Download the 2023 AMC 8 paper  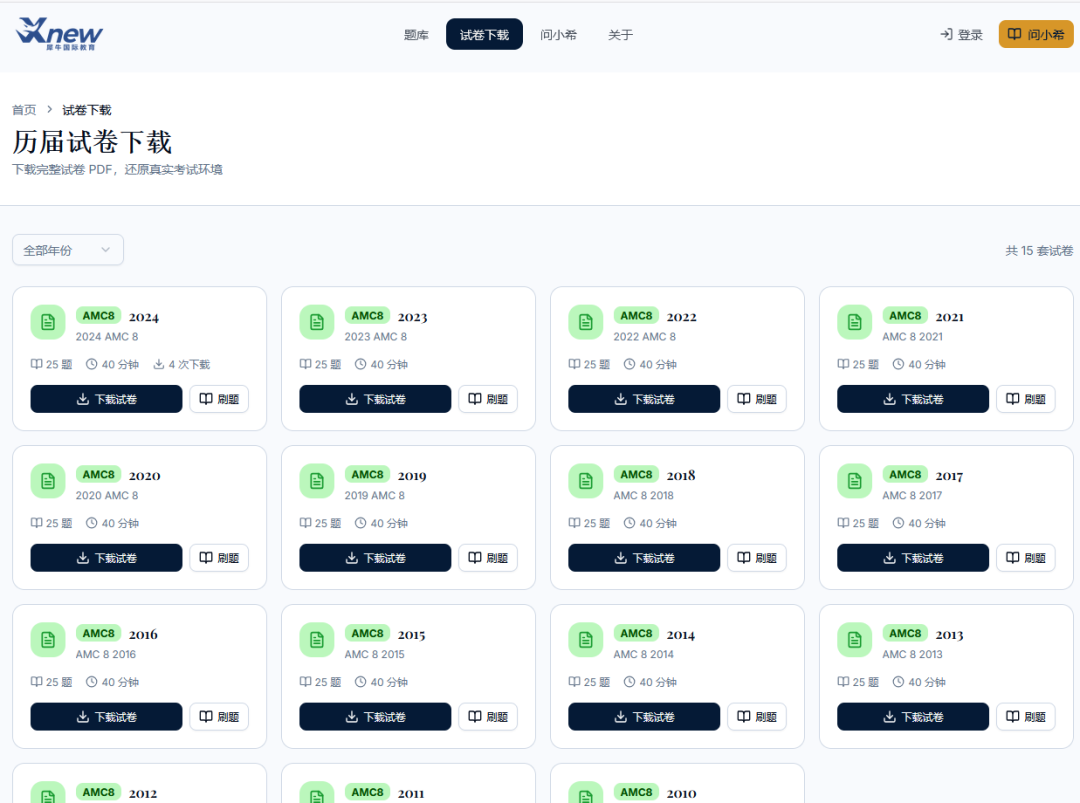375,399
